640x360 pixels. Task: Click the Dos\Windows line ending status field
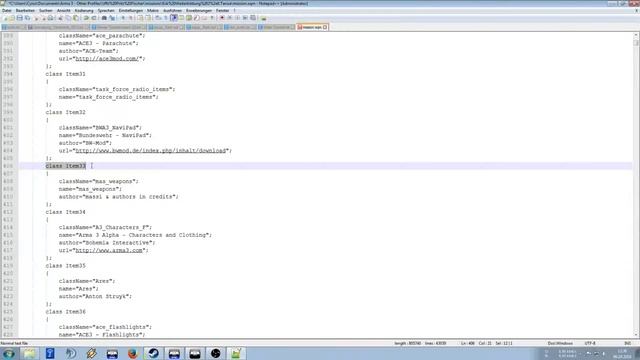point(560,343)
